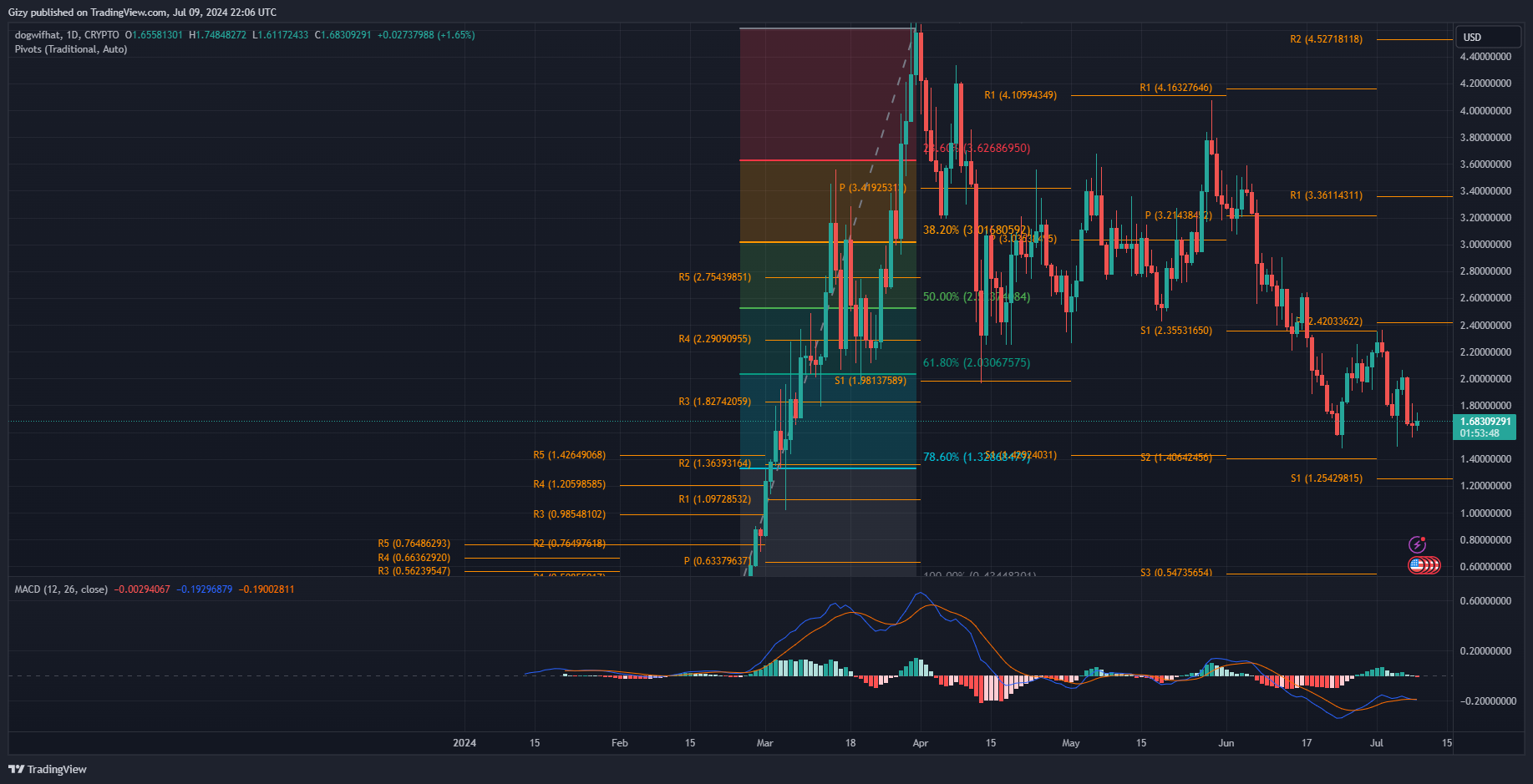1533x784 pixels.
Task: Click the Feb label on the time axis
Action: click(620, 743)
